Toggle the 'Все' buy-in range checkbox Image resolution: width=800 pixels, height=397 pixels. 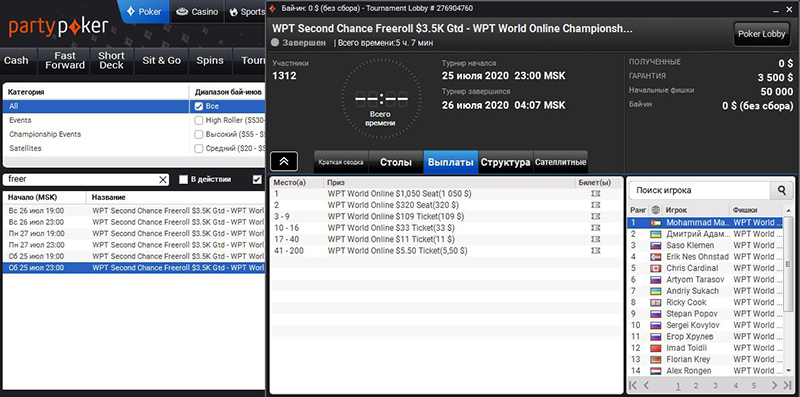pos(199,107)
